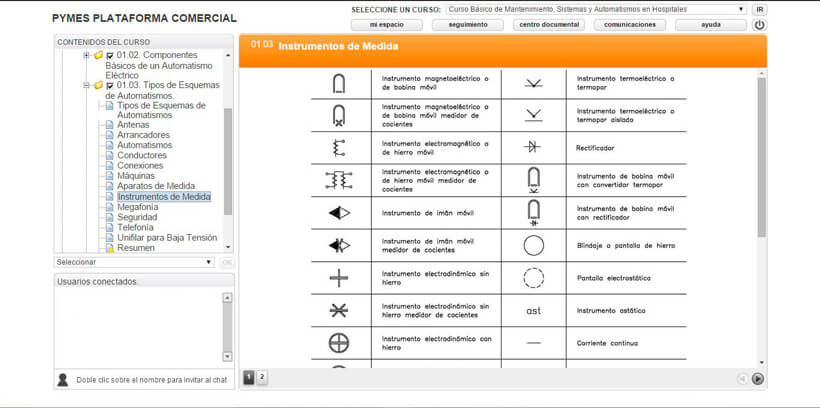Click page icon next to Telefonía

(x=109, y=228)
